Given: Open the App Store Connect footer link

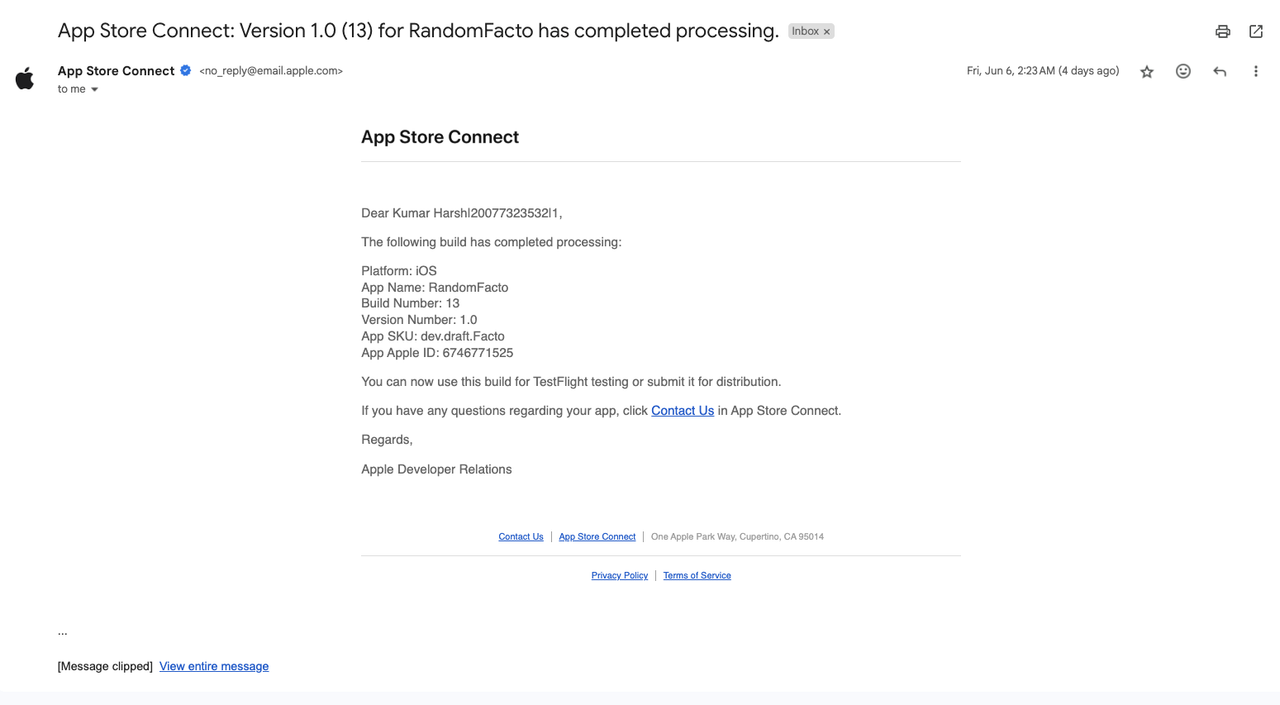Looking at the screenshot, I should (597, 537).
